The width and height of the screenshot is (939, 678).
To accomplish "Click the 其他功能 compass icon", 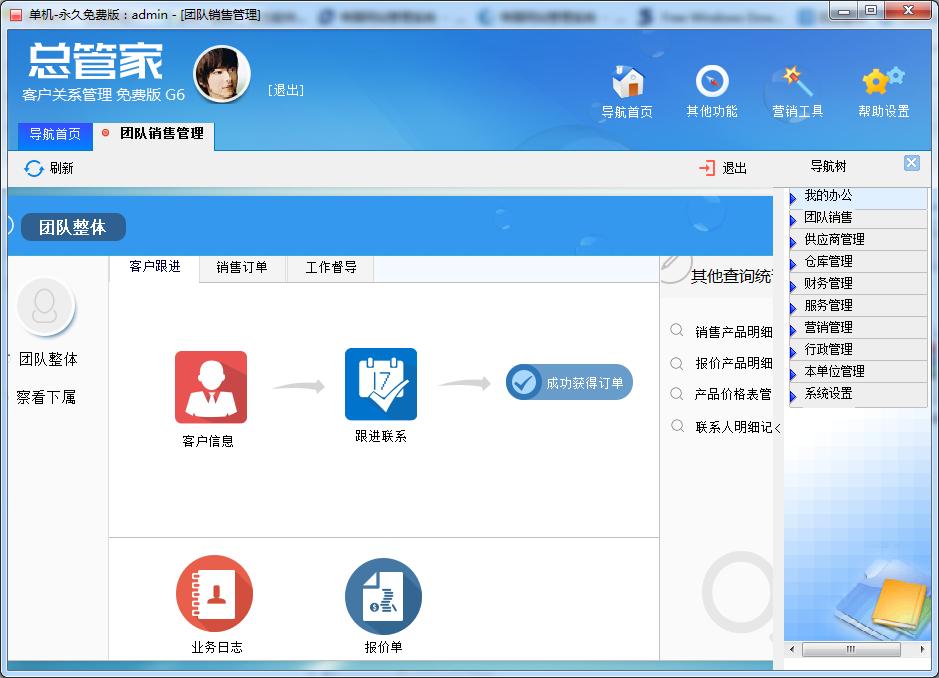I will (711, 82).
